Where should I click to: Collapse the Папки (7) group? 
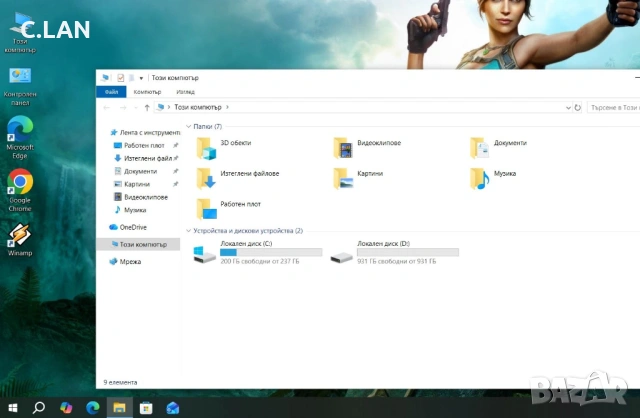189,127
